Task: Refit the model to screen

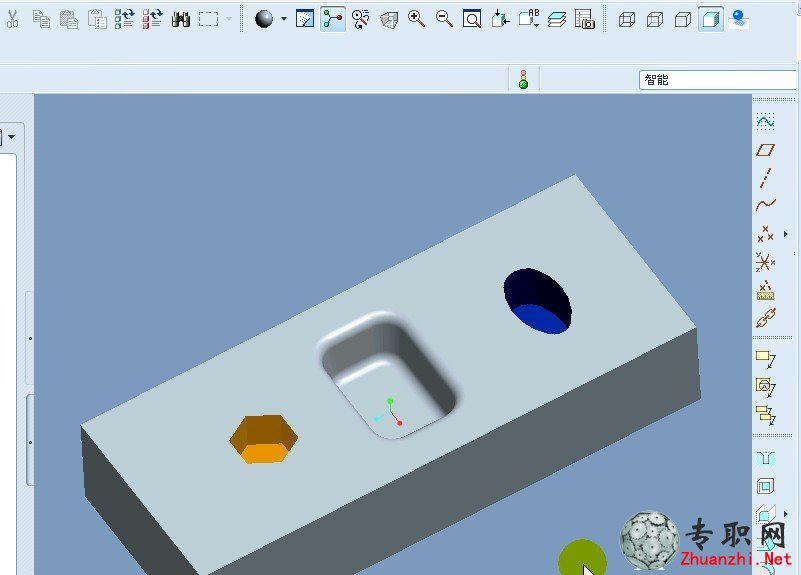Action: coord(472,19)
